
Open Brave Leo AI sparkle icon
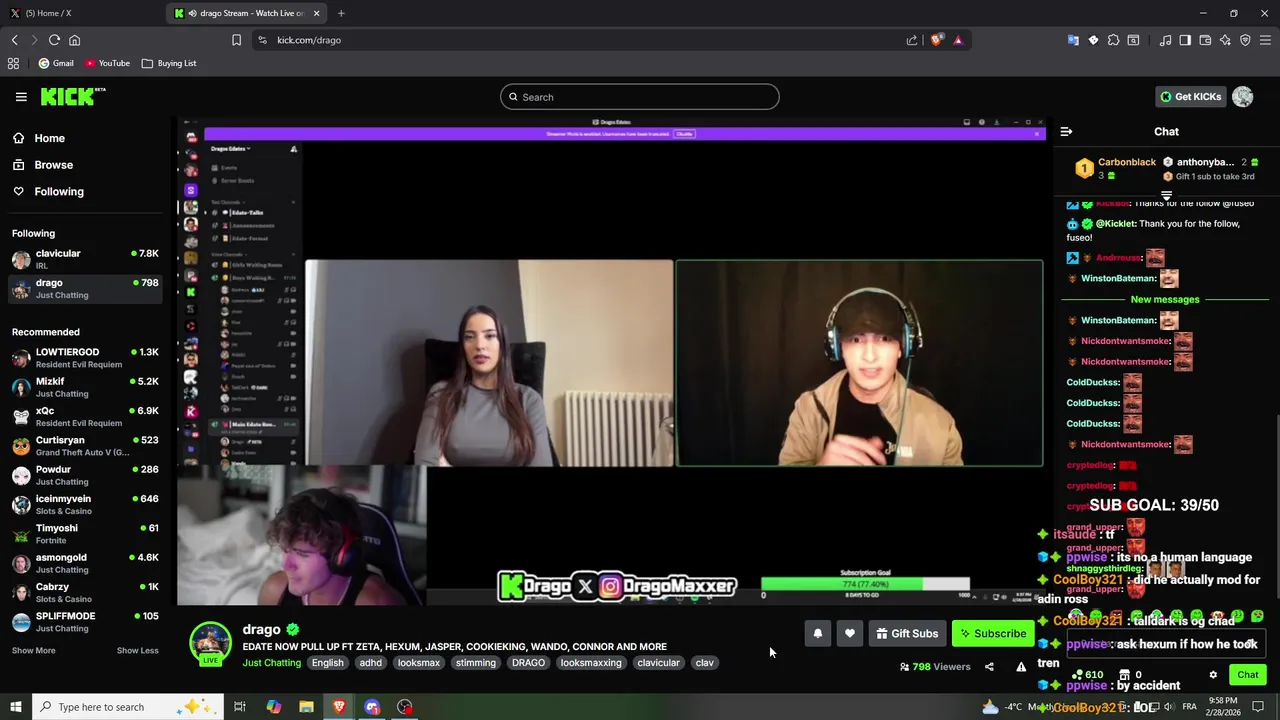pos(1225,40)
